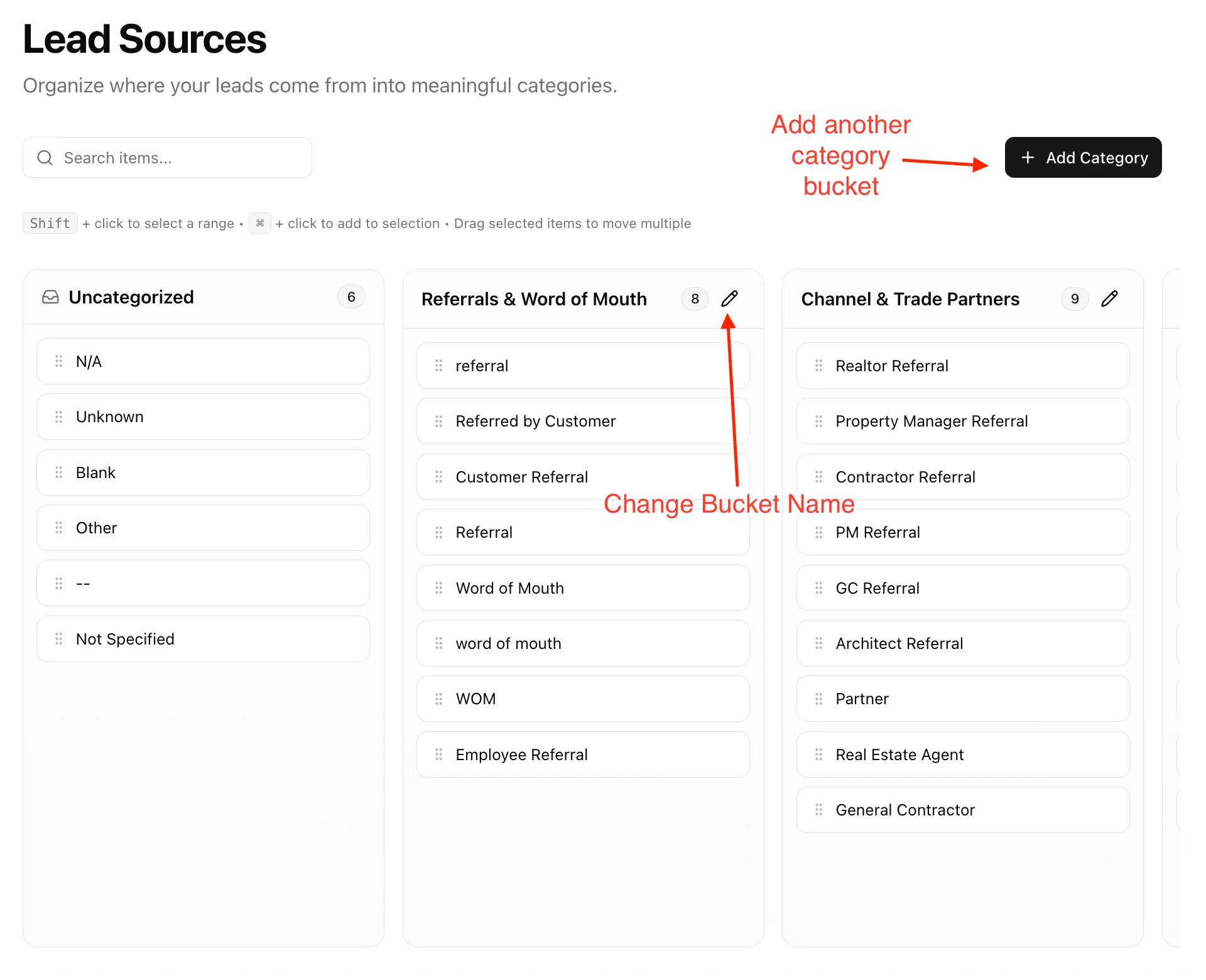The width and height of the screenshot is (1206, 980).
Task: Select the Blank item
Action: [x=203, y=472]
